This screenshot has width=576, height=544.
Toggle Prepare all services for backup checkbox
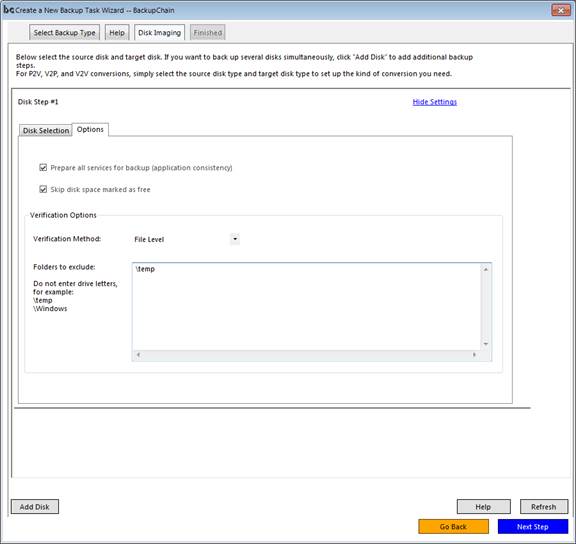click(x=43, y=167)
